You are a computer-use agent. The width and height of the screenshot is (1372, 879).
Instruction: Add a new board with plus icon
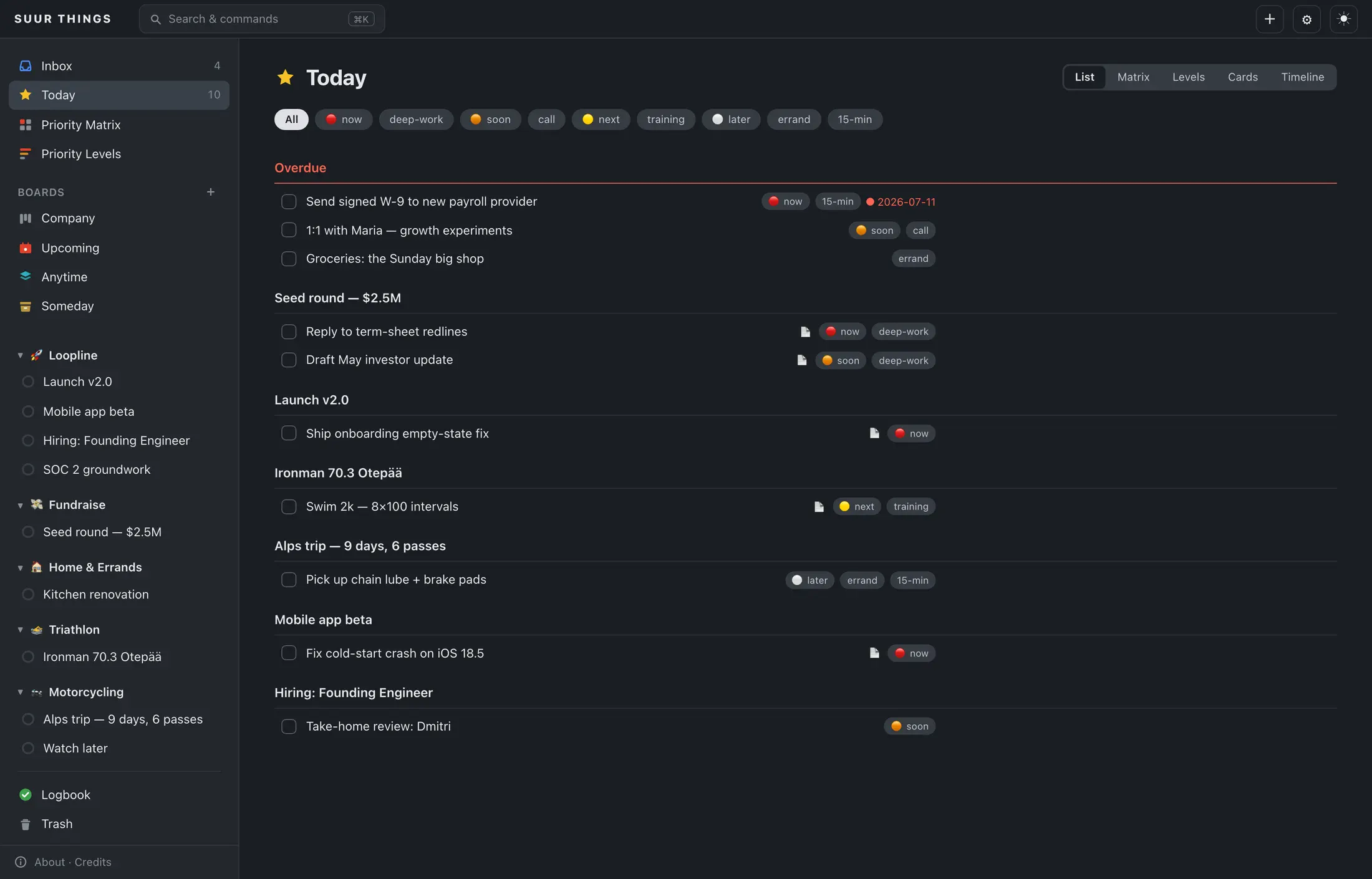click(211, 192)
